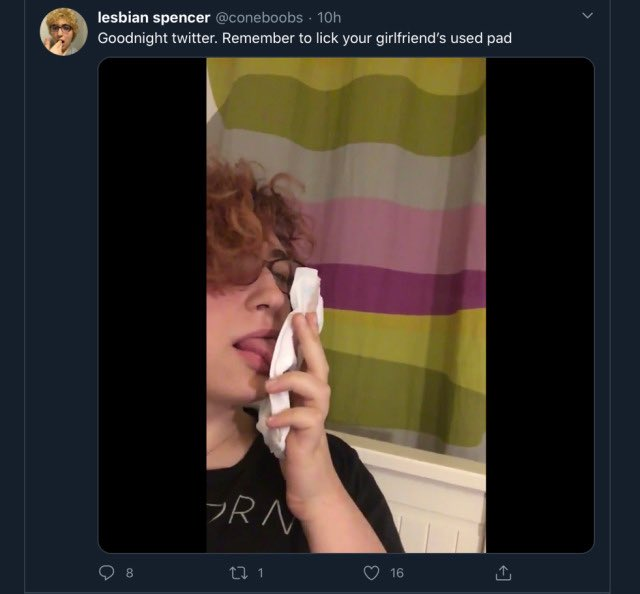Open tweet details by clicking the tweet text
This screenshot has width=640, height=594.
point(304,38)
